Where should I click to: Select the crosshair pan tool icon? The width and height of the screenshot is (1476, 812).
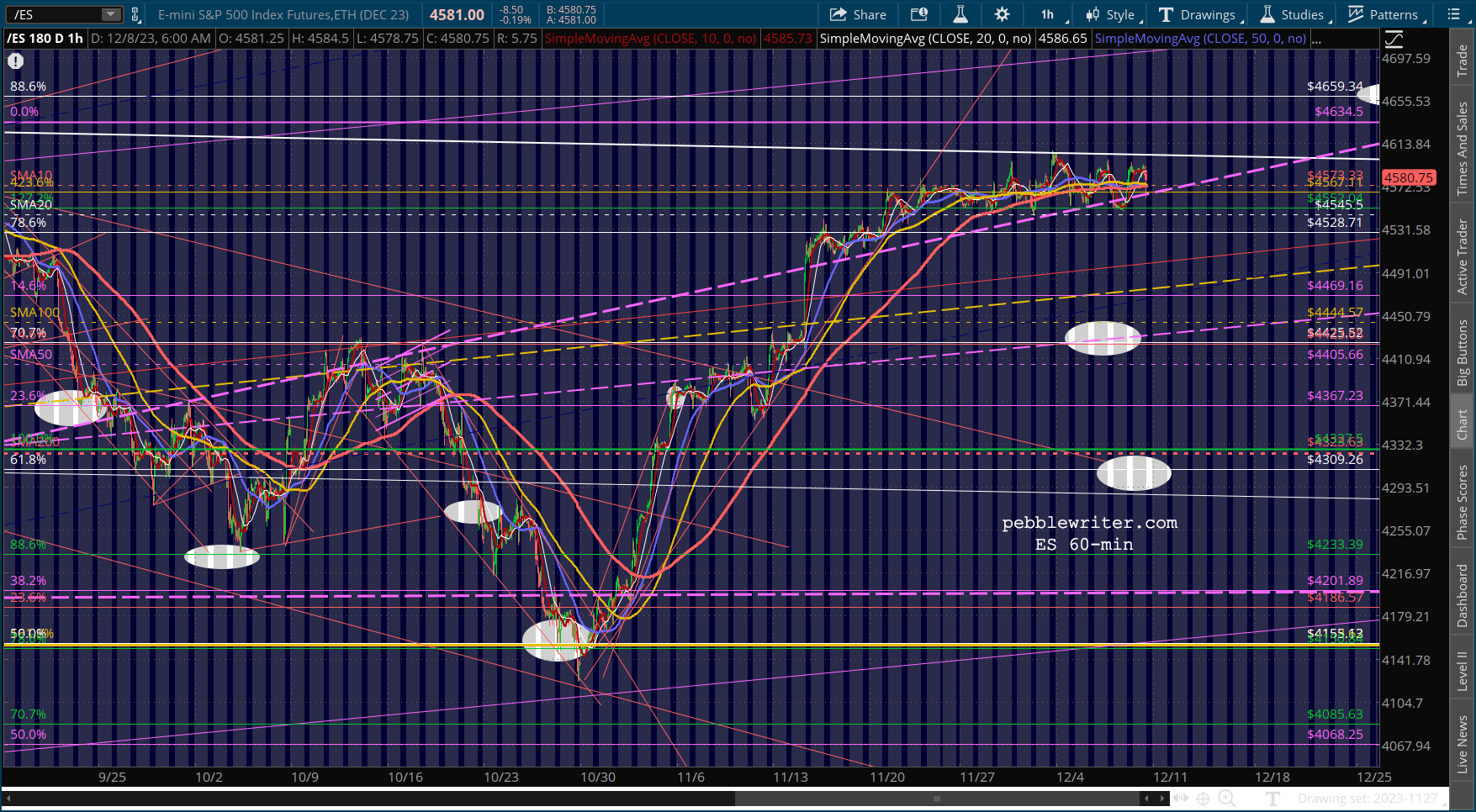[1204, 799]
